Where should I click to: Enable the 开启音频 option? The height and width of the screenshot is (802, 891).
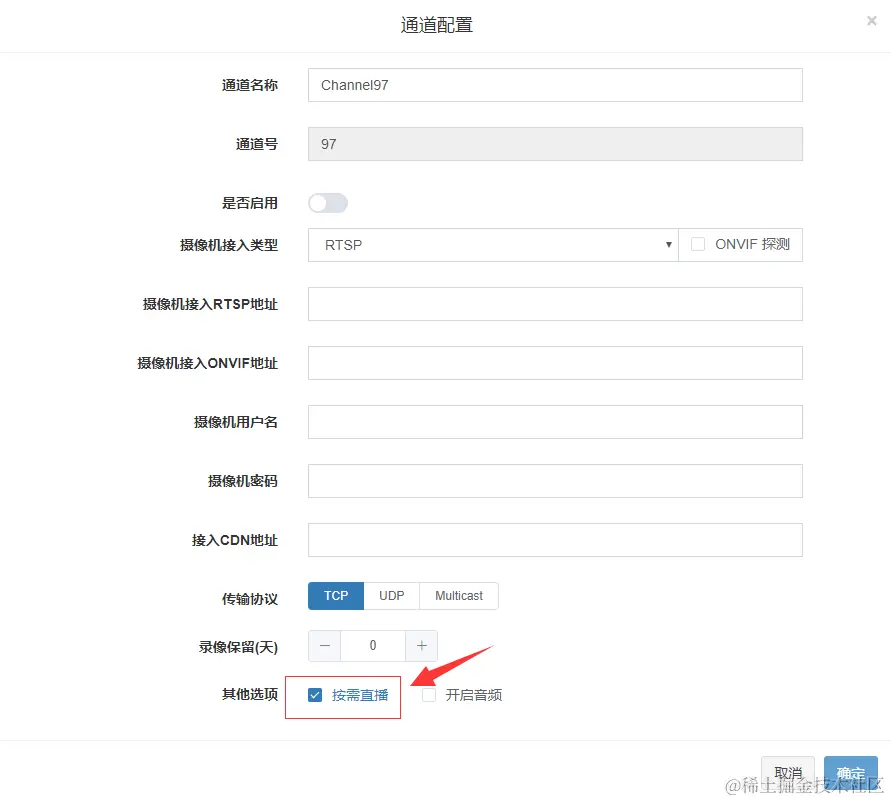click(x=427, y=694)
